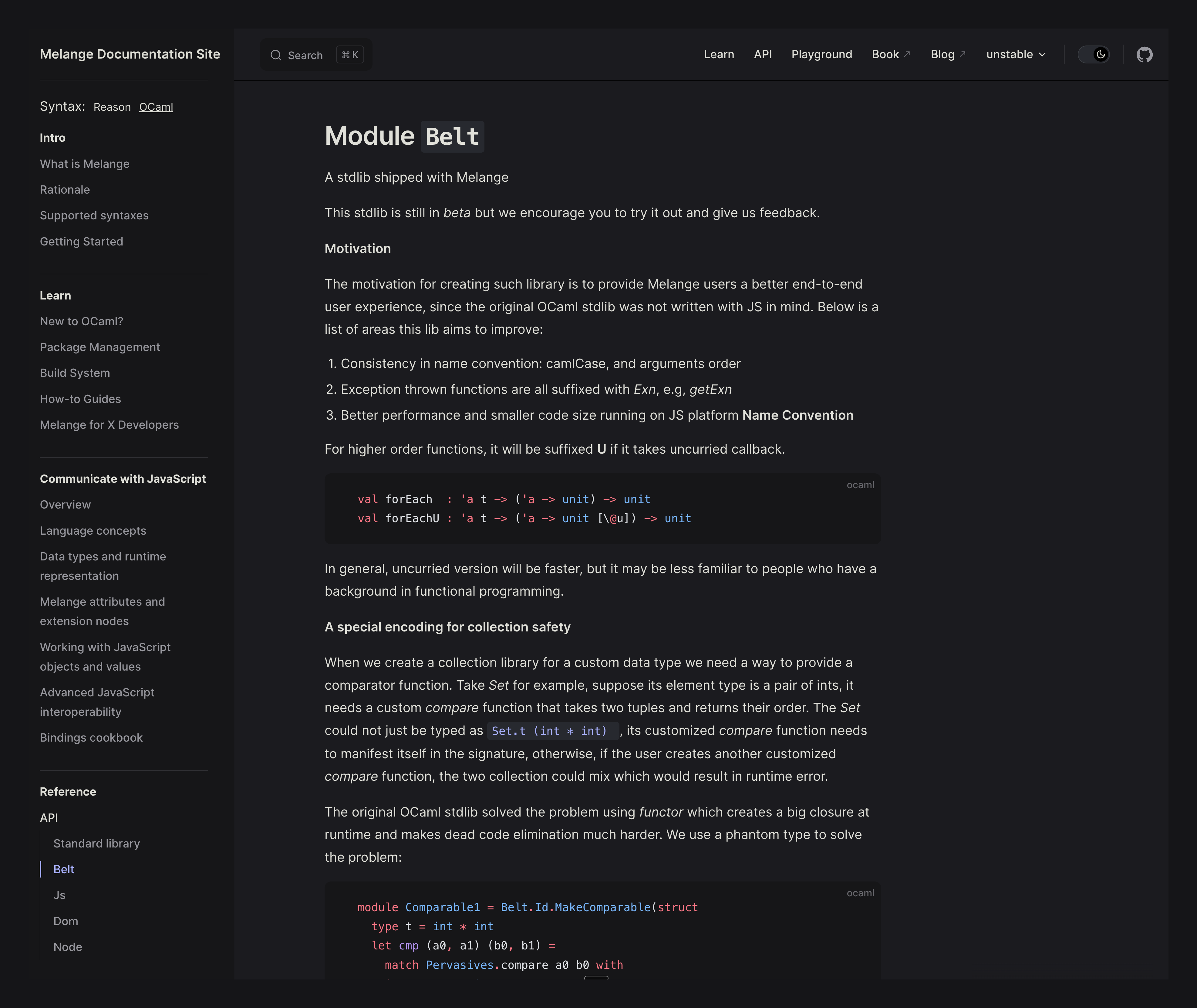Open Build System page

75,373
